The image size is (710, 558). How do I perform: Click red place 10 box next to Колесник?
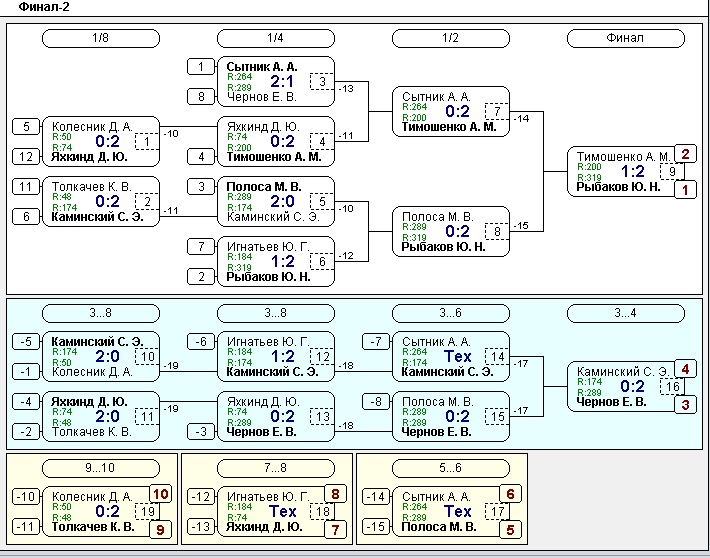pos(160,494)
